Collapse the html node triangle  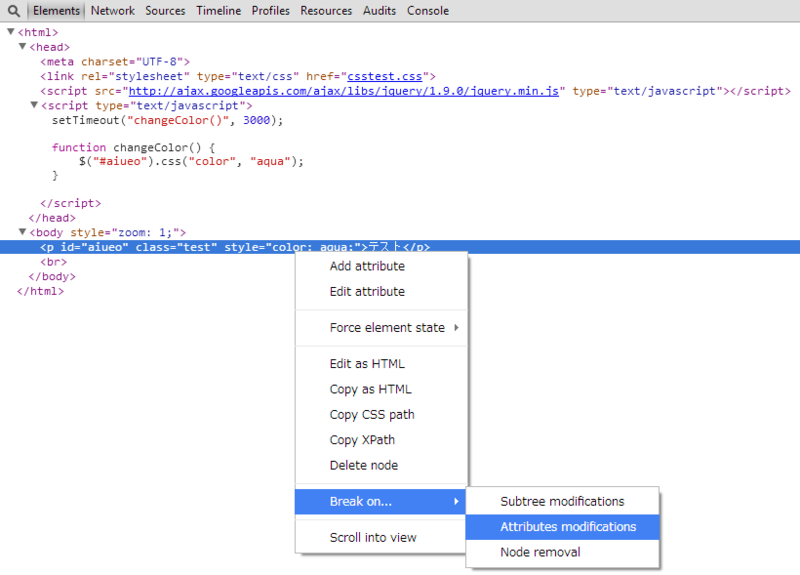point(11,32)
